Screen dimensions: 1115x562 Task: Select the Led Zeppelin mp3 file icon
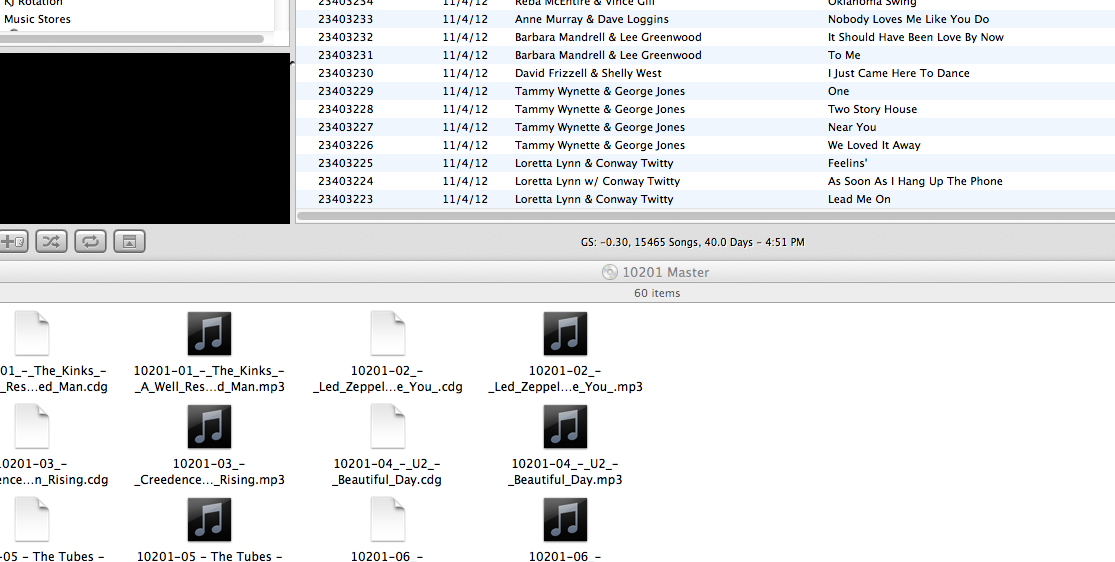pyautogui.click(x=565, y=334)
